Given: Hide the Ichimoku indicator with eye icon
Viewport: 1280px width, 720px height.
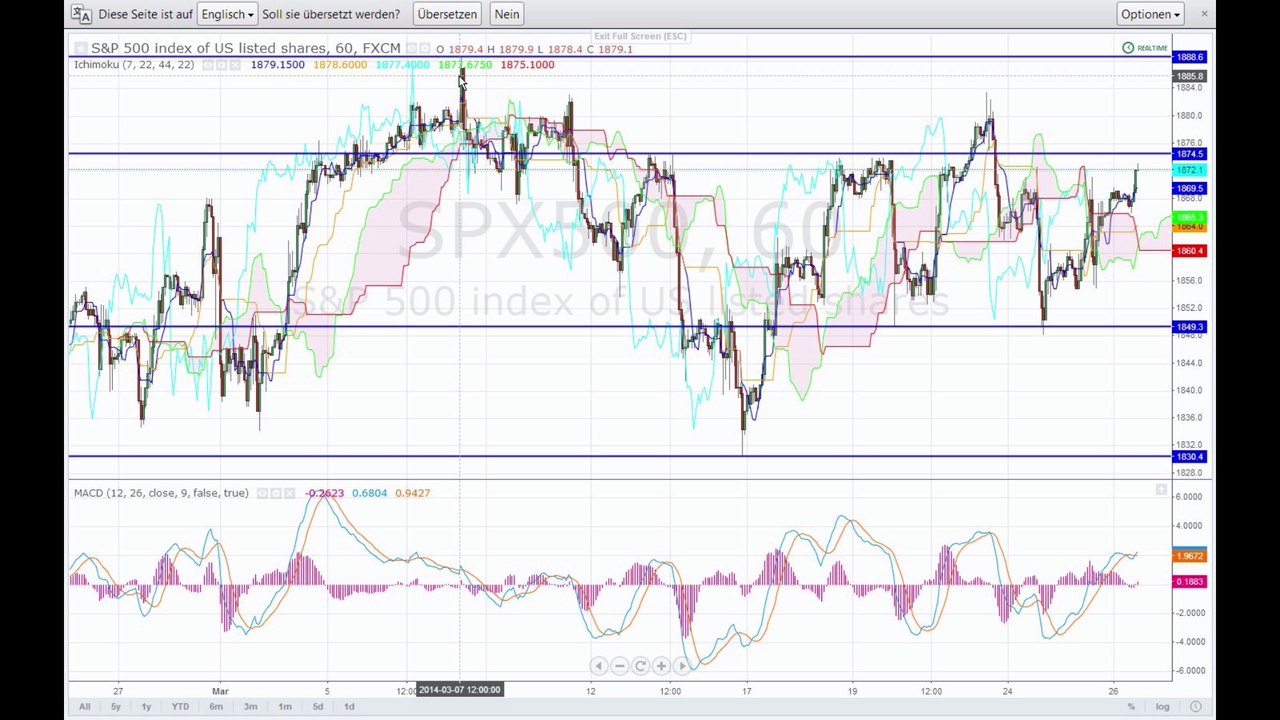Looking at the screenshot, I should pyautogui.click(x=208, y=65).
